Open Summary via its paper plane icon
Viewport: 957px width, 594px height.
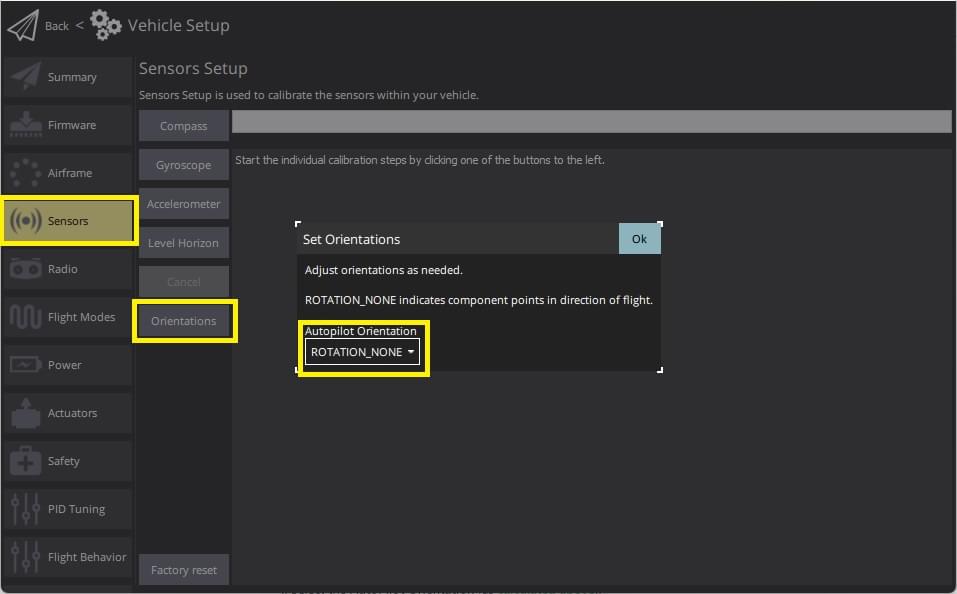coord(25,77)
